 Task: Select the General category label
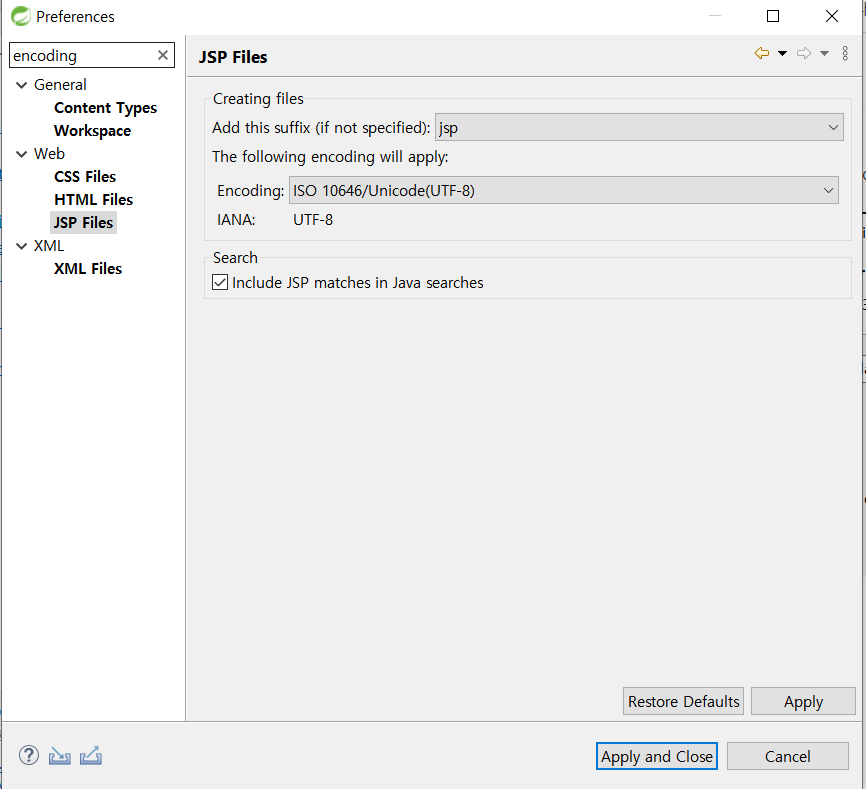pyautogui.click(x=60, y=85)
